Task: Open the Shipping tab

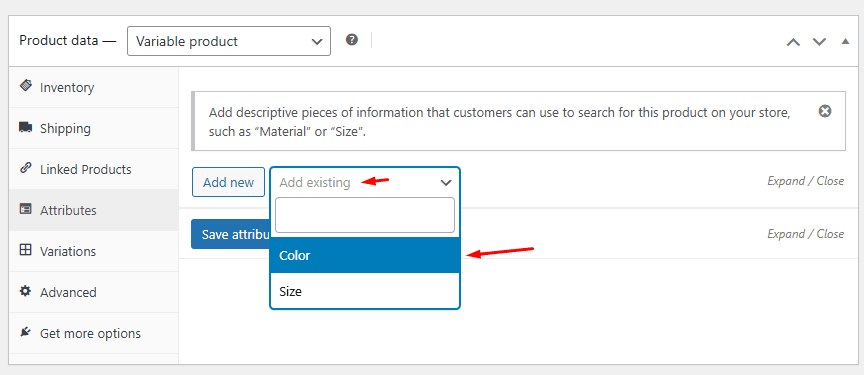Action: [x=94, y=128]
